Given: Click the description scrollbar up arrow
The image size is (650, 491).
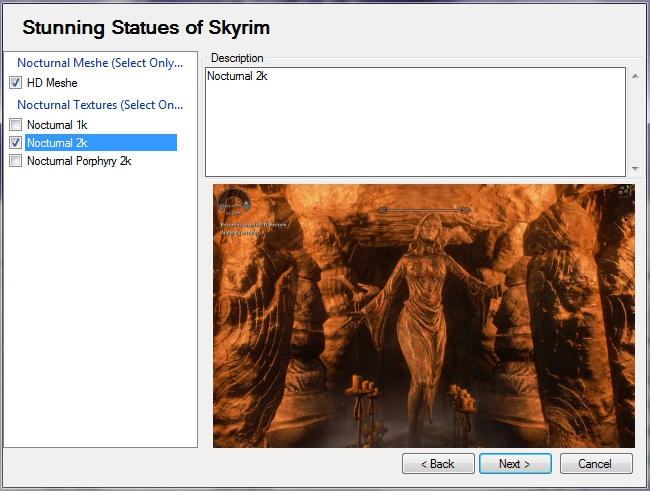Looking at the screenshot, I should pyautogui.click(x=635, y=76).
